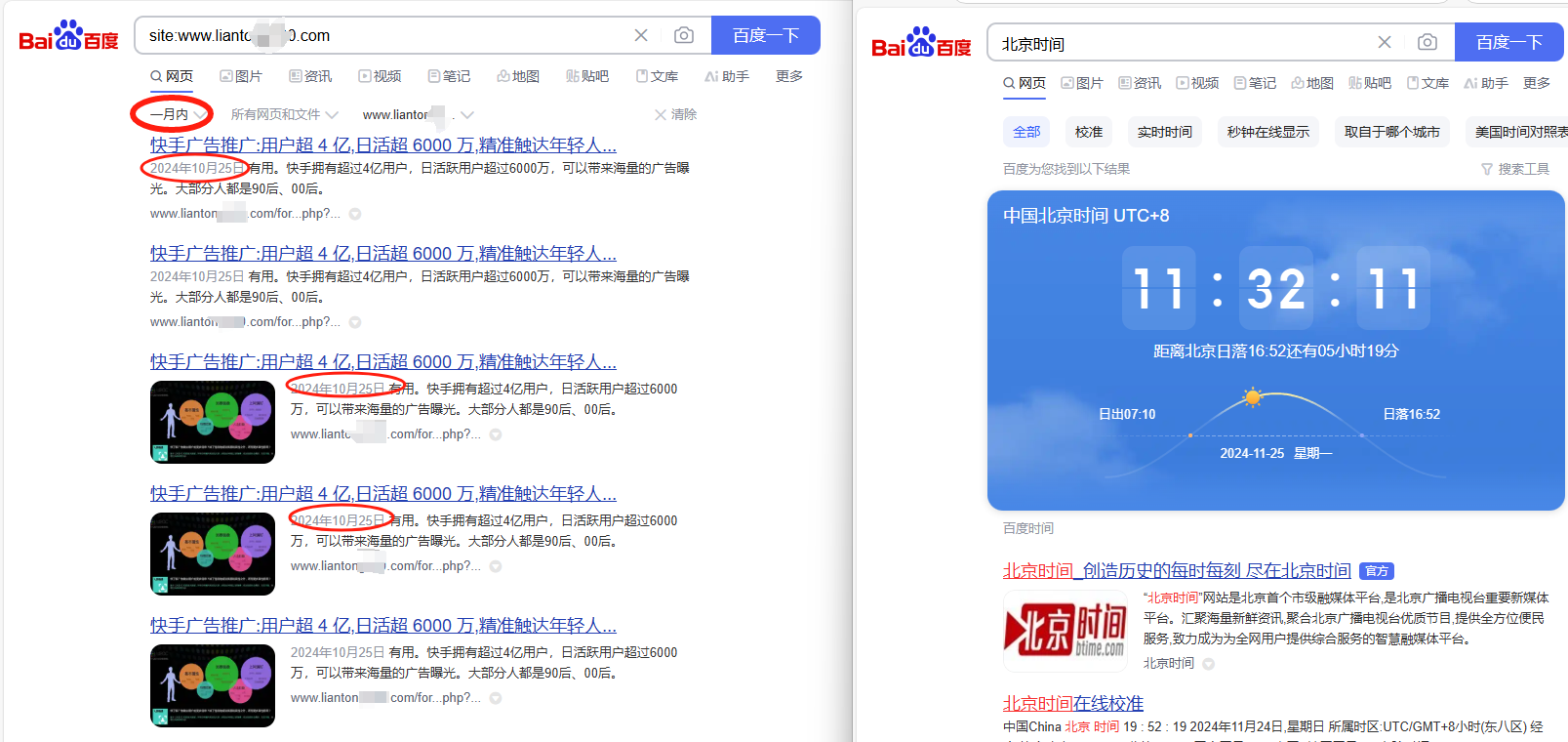Select the 美国时间对照表 filter chip
This screenshot has width=1568, height=742.
(x=1516, y=132)
